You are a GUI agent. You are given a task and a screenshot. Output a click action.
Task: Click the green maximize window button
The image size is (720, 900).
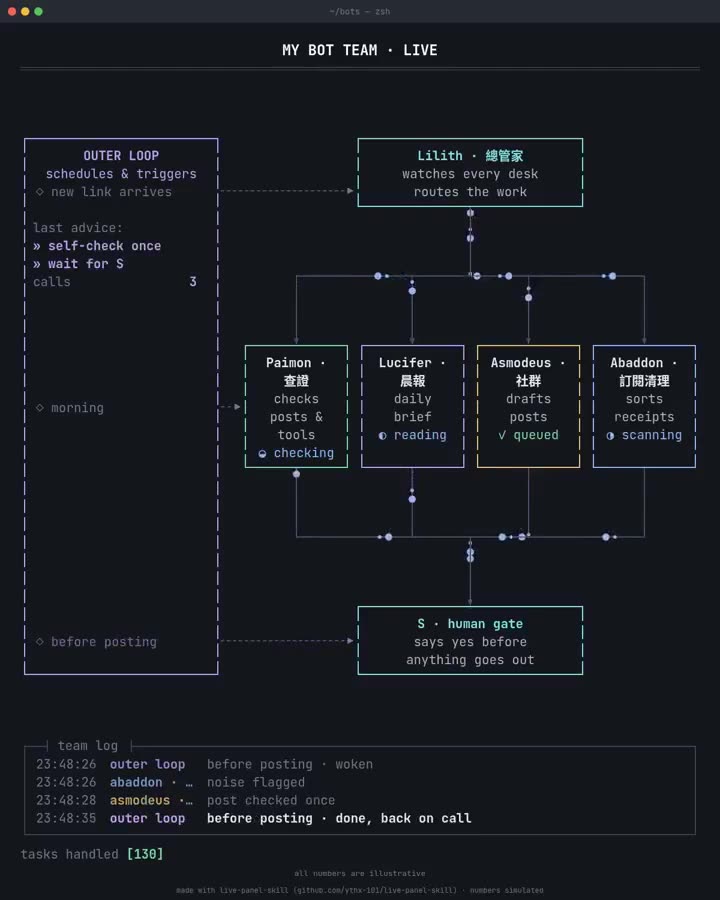[x=38, y=11]
